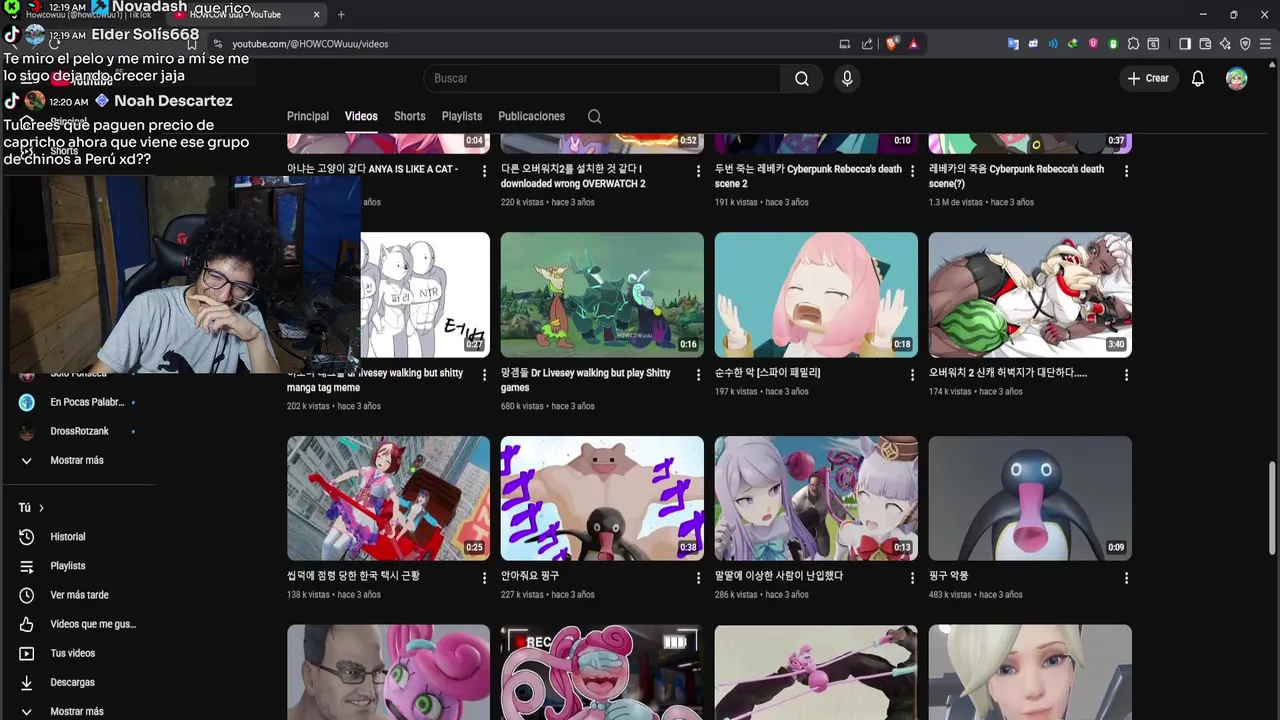This screenshot has width=1280, height=720.
Task: Open the watermelon Overwatch thumbnail 3:40
Action: 1030,295
